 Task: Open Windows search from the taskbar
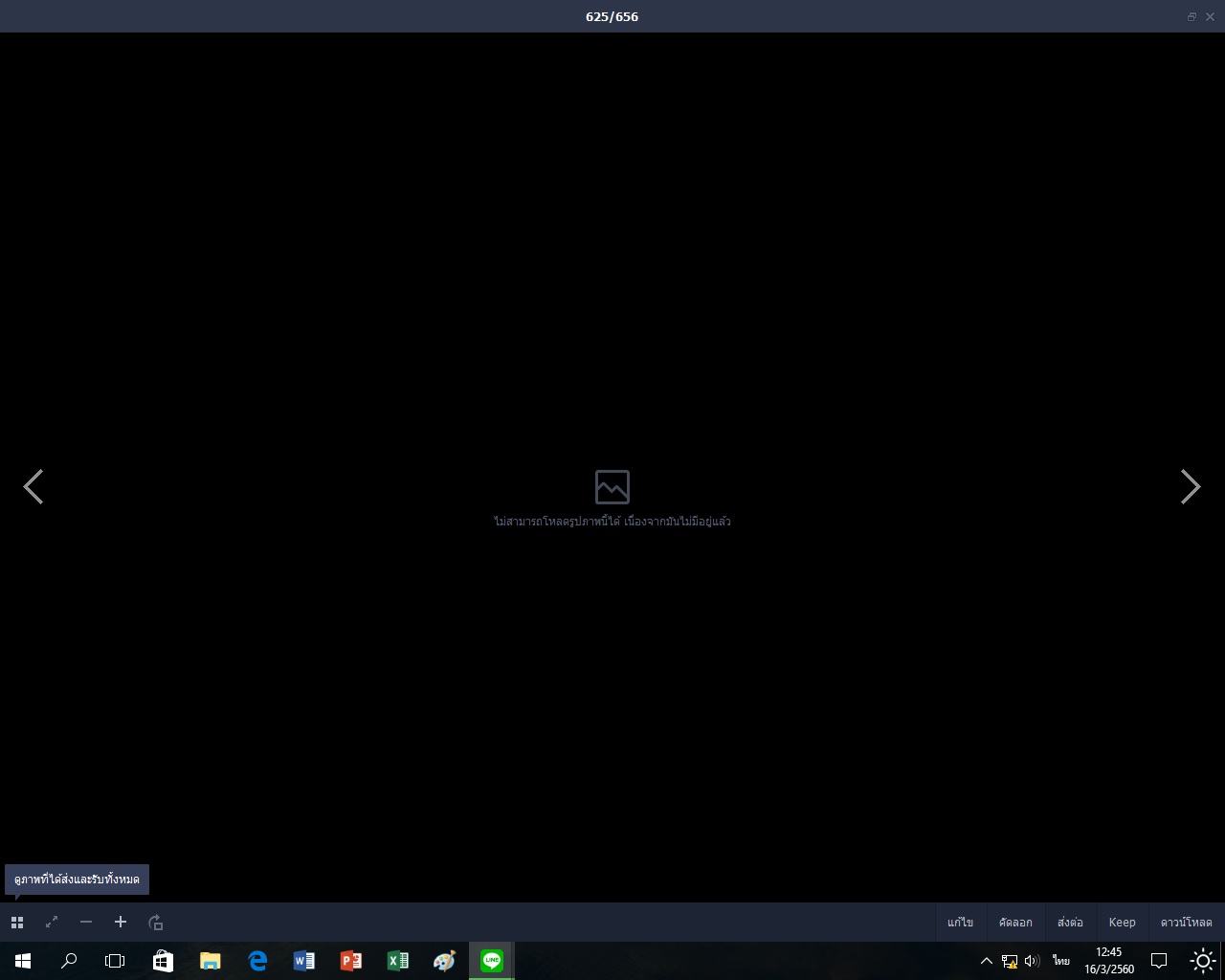(69, 961)
